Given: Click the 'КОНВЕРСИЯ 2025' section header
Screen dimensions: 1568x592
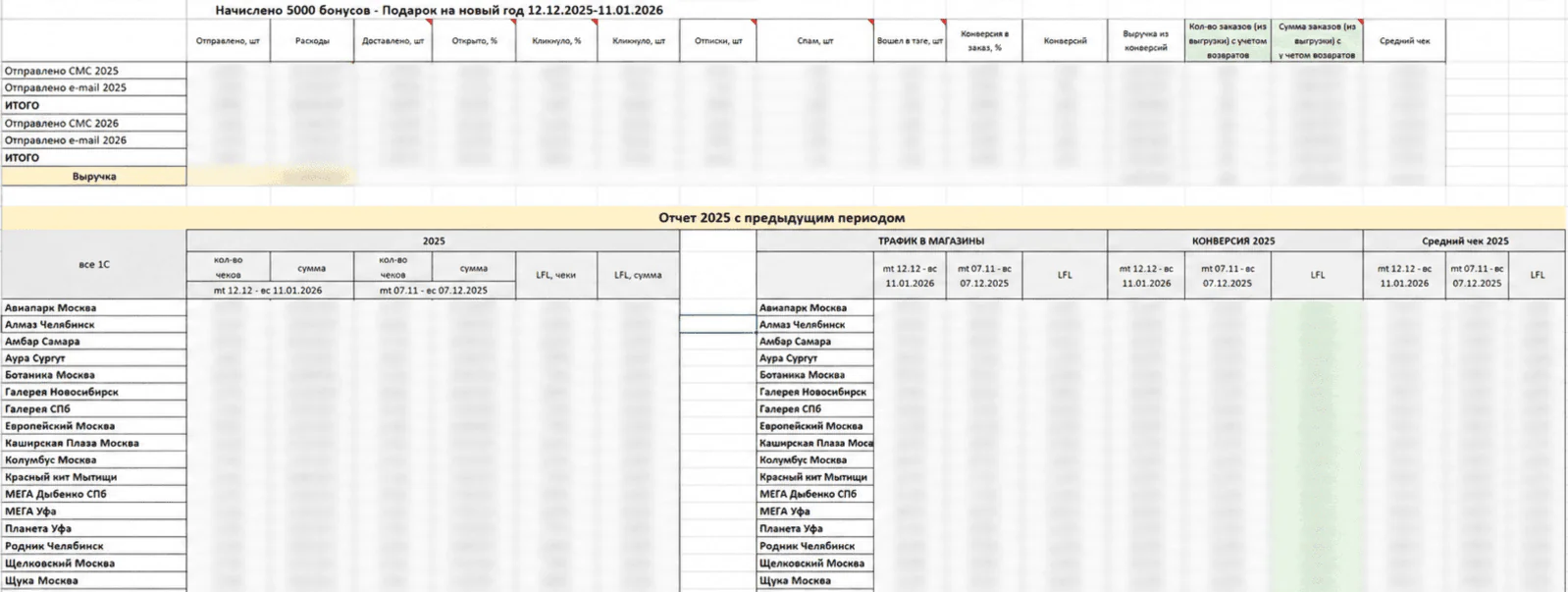Looking at the screenshot, I should (1234, 241).
